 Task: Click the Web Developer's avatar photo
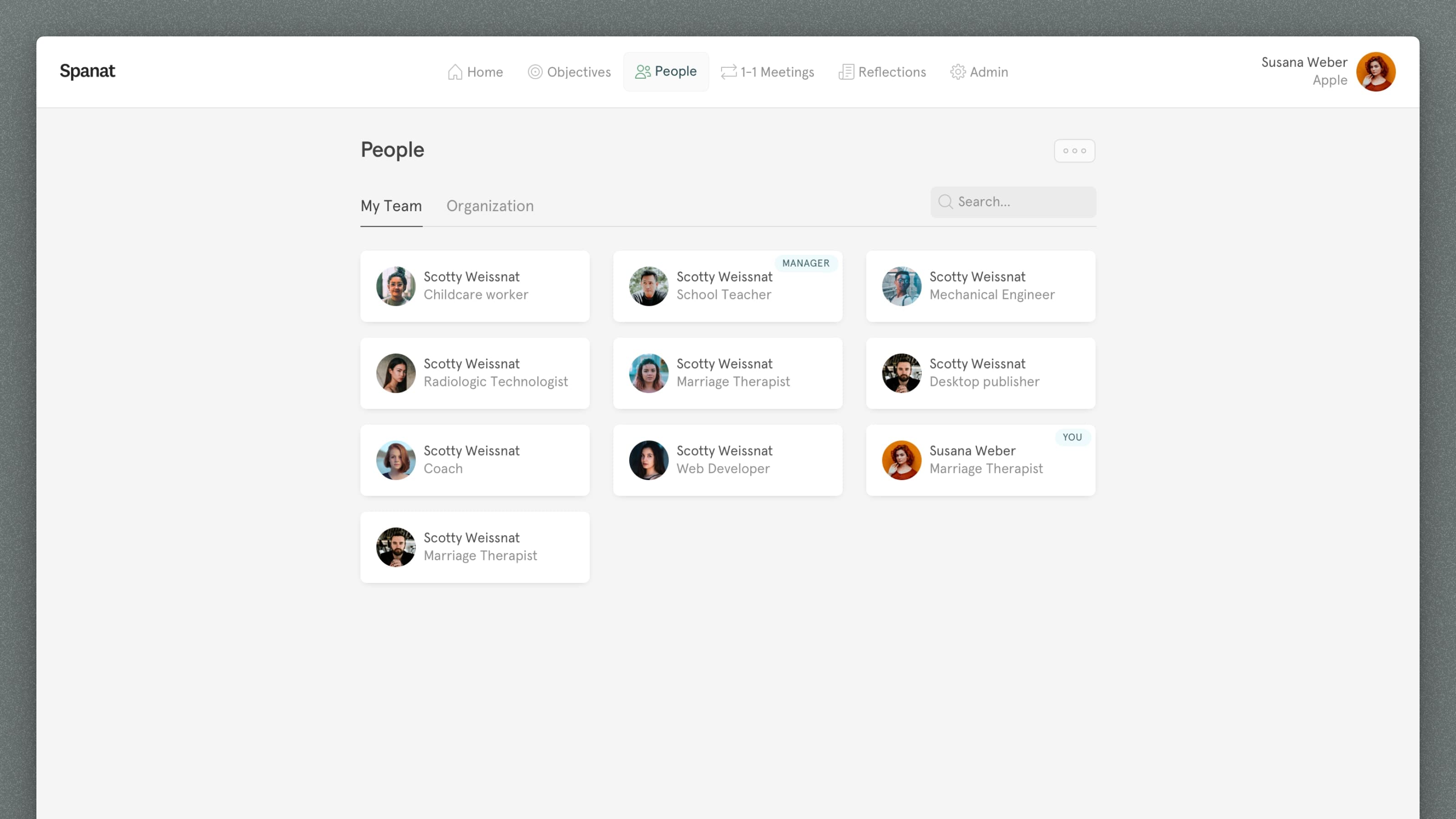648,460
